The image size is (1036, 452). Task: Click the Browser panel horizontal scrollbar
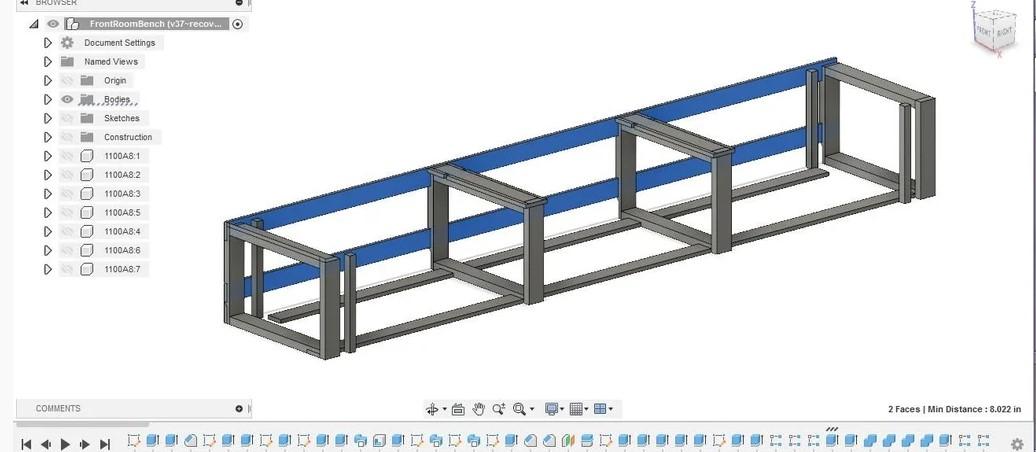[x=83, y=424]
